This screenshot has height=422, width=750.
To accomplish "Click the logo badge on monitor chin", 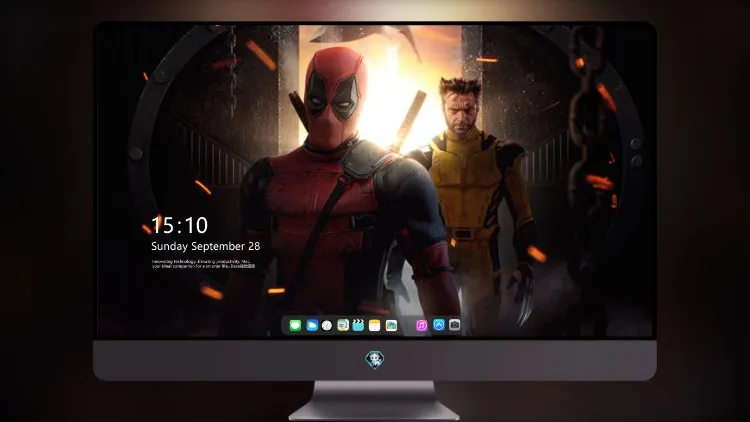I will coord(375,360).
